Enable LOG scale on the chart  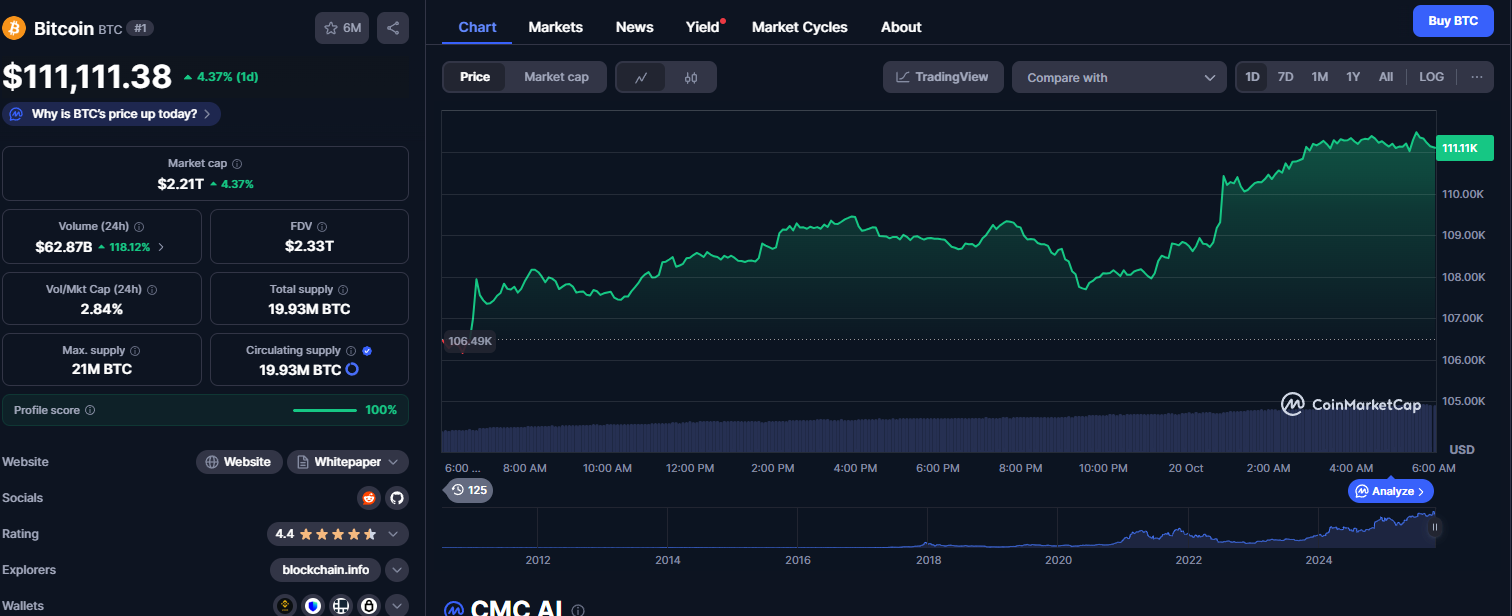click(1431, 77)
